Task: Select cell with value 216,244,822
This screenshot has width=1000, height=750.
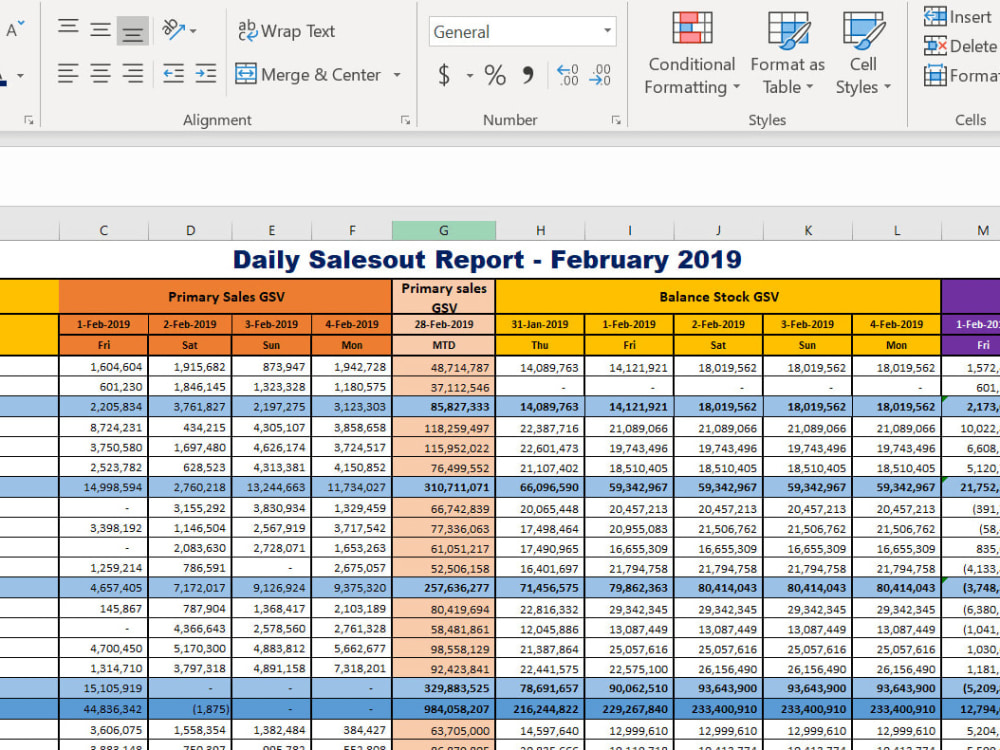Action: point(540,709)
